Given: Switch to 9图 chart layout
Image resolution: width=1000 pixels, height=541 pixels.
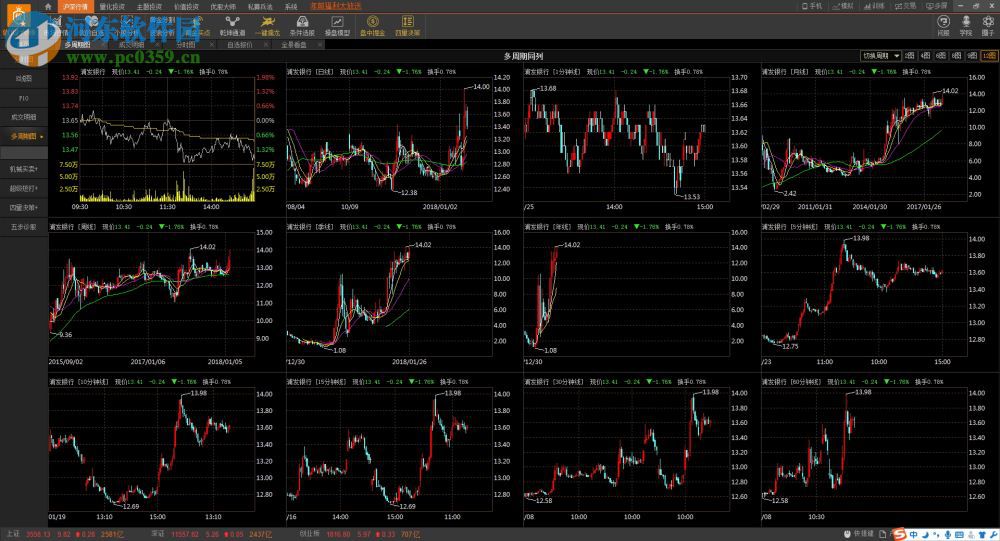Looking at the screenshot, I should (971, 56).
